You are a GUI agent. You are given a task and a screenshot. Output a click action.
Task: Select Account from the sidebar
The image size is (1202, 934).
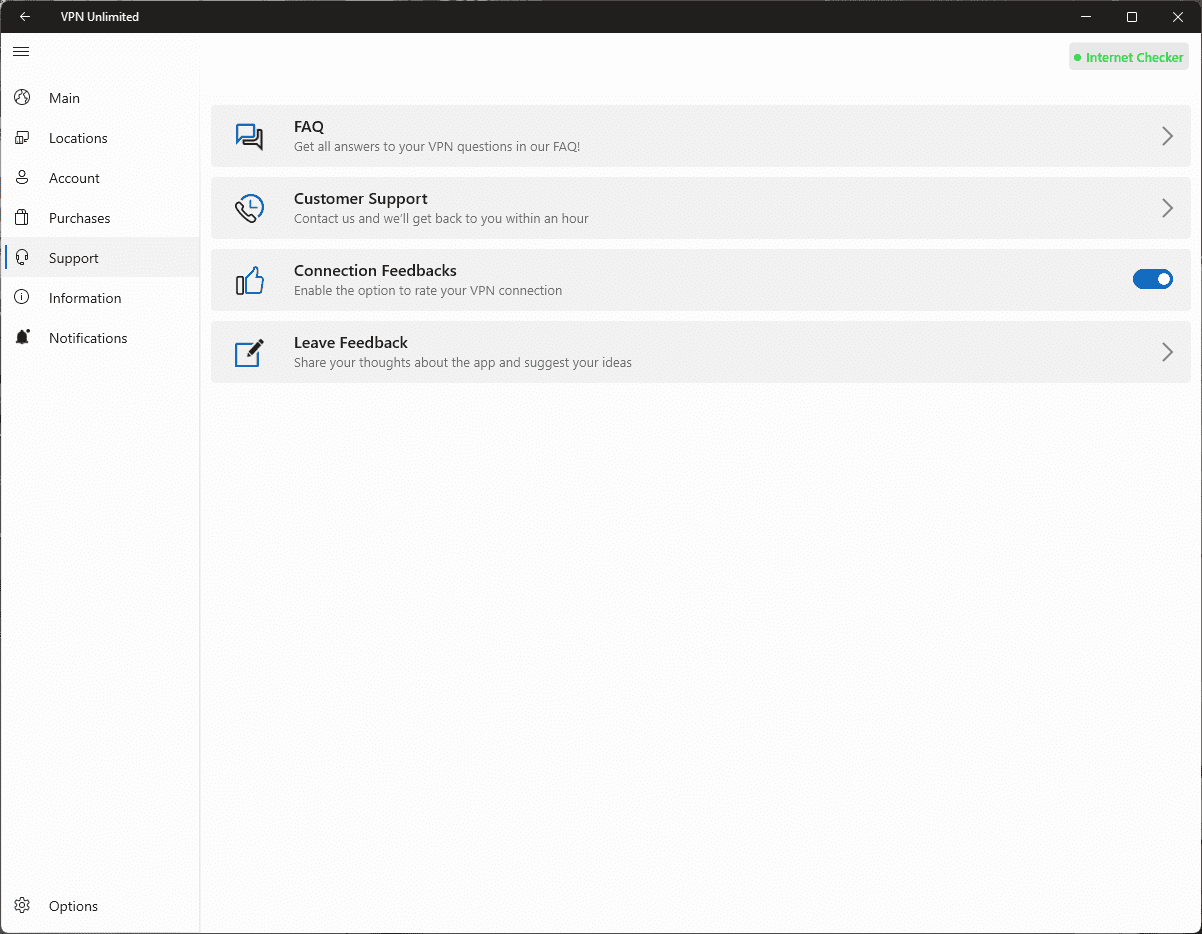[74, 178]
